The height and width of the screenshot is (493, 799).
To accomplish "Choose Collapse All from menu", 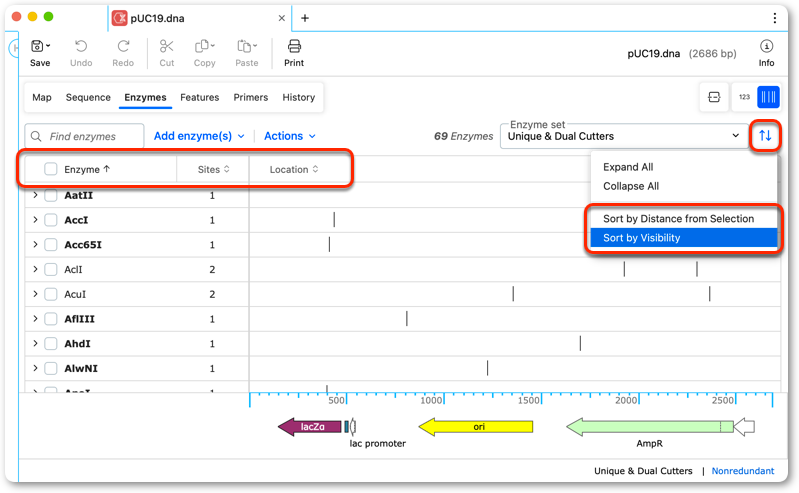I will [631, 186].
